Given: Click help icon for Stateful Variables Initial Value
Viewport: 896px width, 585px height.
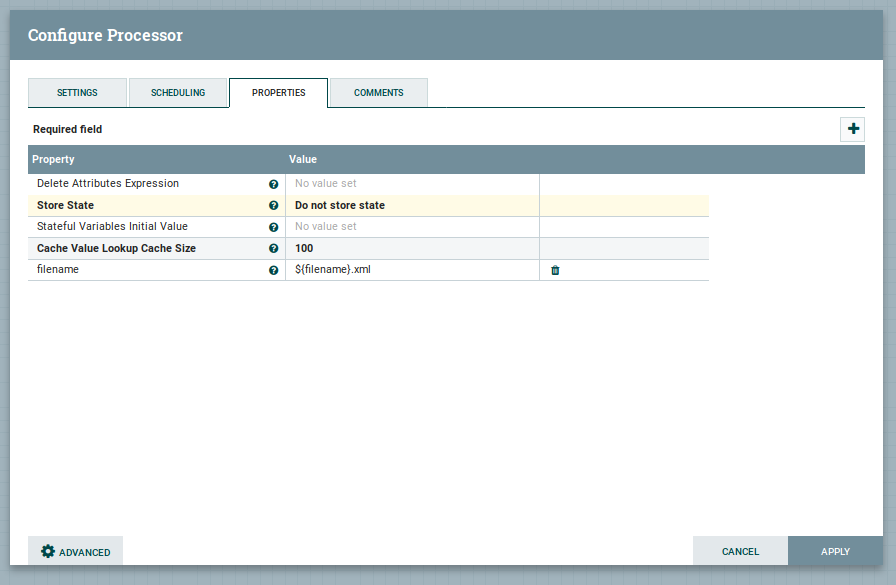Looking at the screenshot, I should pos(273,227).
